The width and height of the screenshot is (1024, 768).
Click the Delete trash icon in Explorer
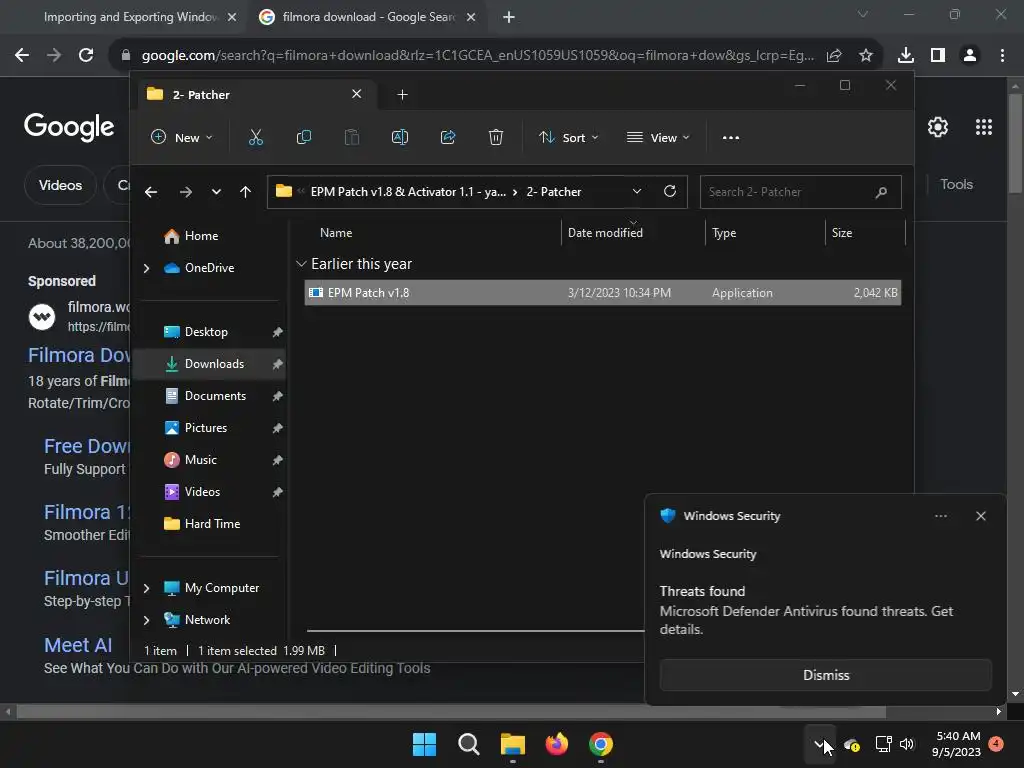click(496, 137)
